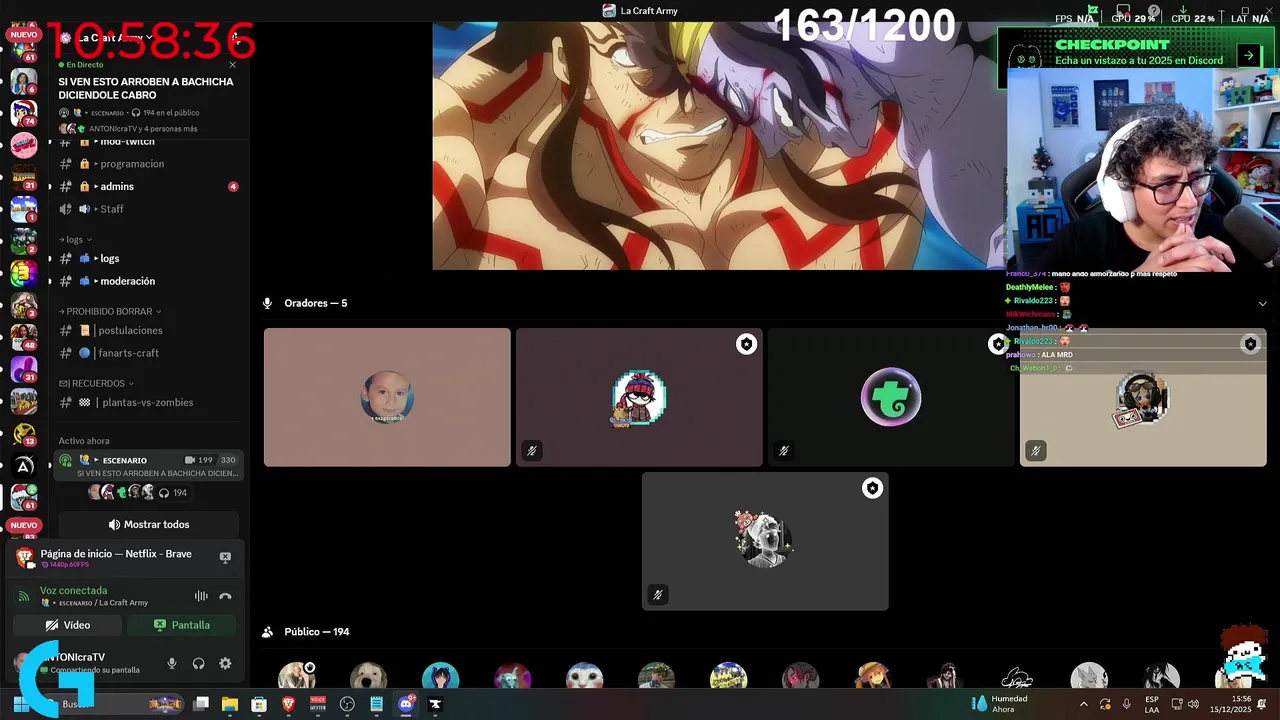Viewport: 1280px width, 720px height.
Task: Click the top NUEVO unread indicator
Action: point(23,34)
